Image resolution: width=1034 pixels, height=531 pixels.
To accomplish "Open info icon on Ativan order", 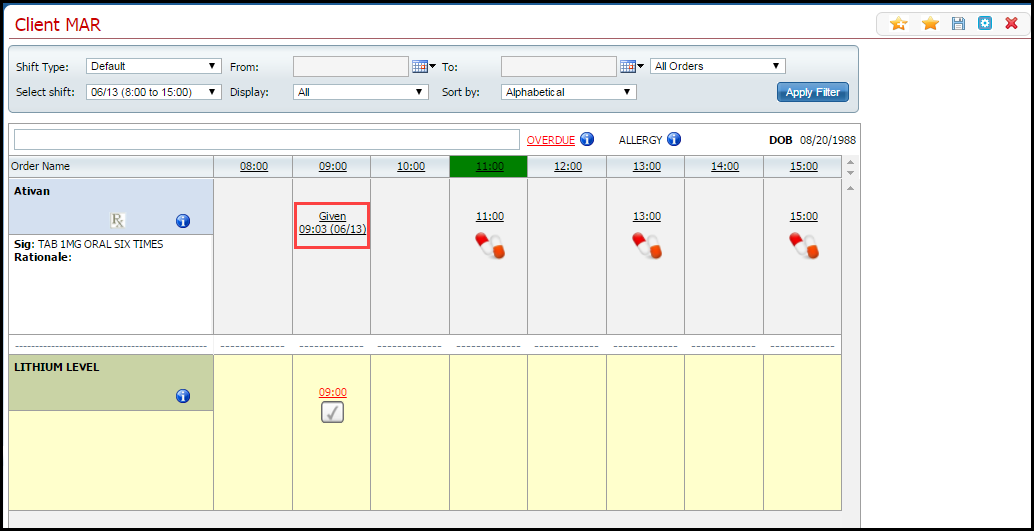I will coord(183,221).
